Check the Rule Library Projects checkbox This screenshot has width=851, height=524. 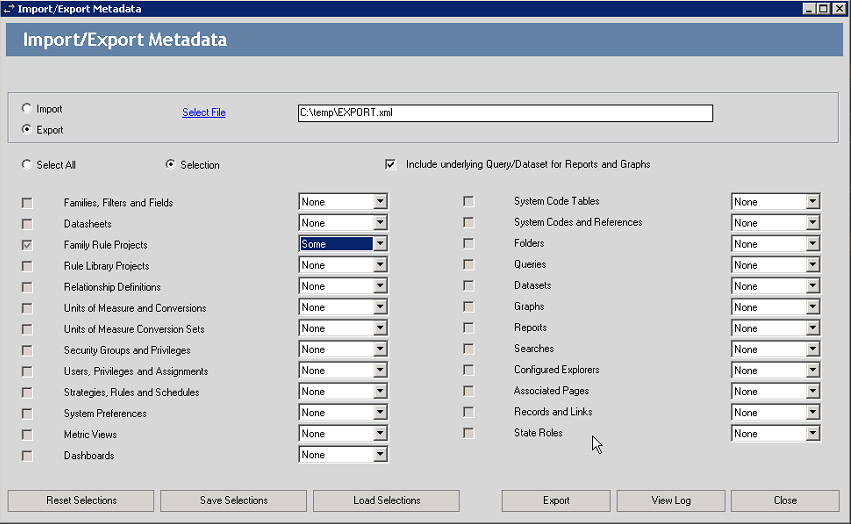click(x=27, y=267)
